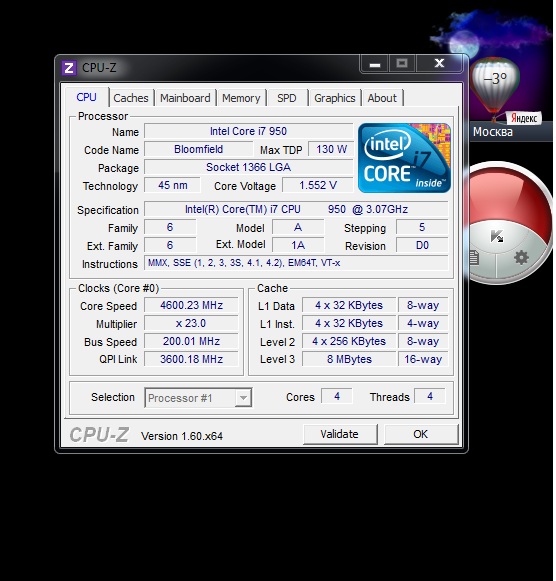The height and width of the screenshot is (581, 556).
Task: Click the Instructions field MMX, SSE list
Action: (x=296, y=263)
